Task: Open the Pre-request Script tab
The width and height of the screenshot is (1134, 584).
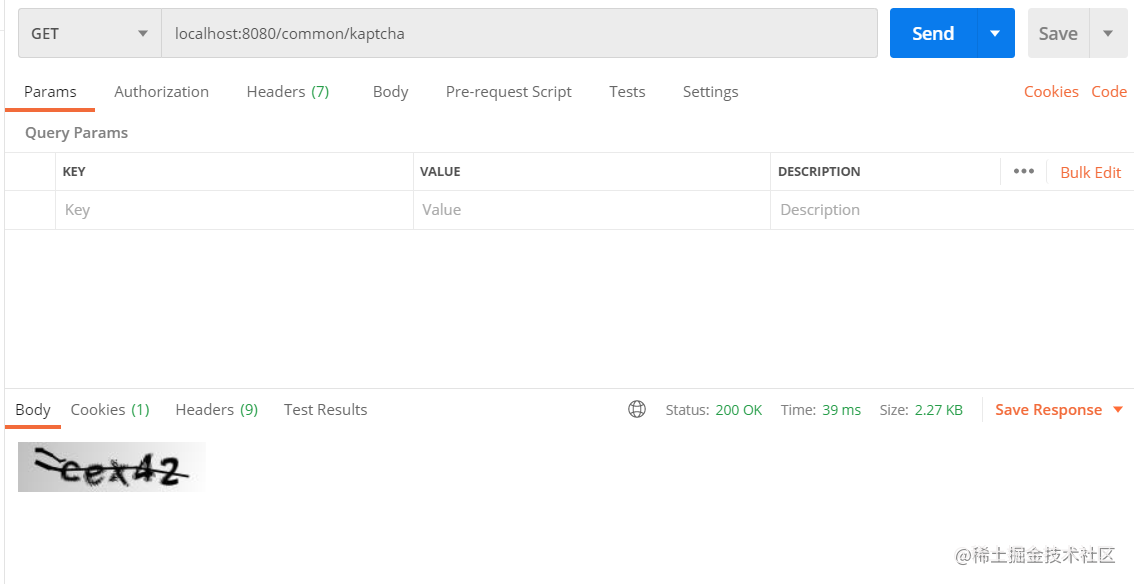Action: [x=508, y=91]
